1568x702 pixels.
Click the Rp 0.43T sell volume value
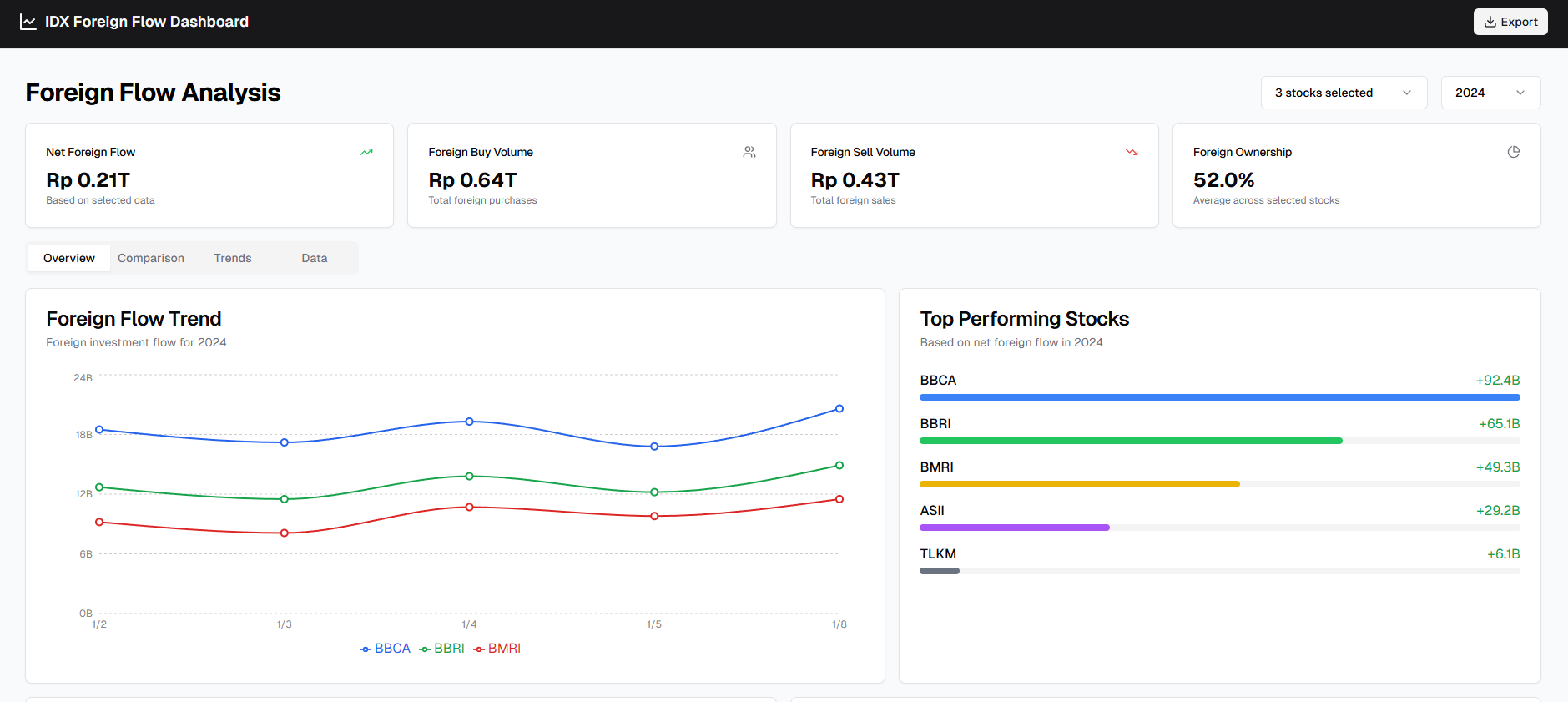tap(855, 180)
